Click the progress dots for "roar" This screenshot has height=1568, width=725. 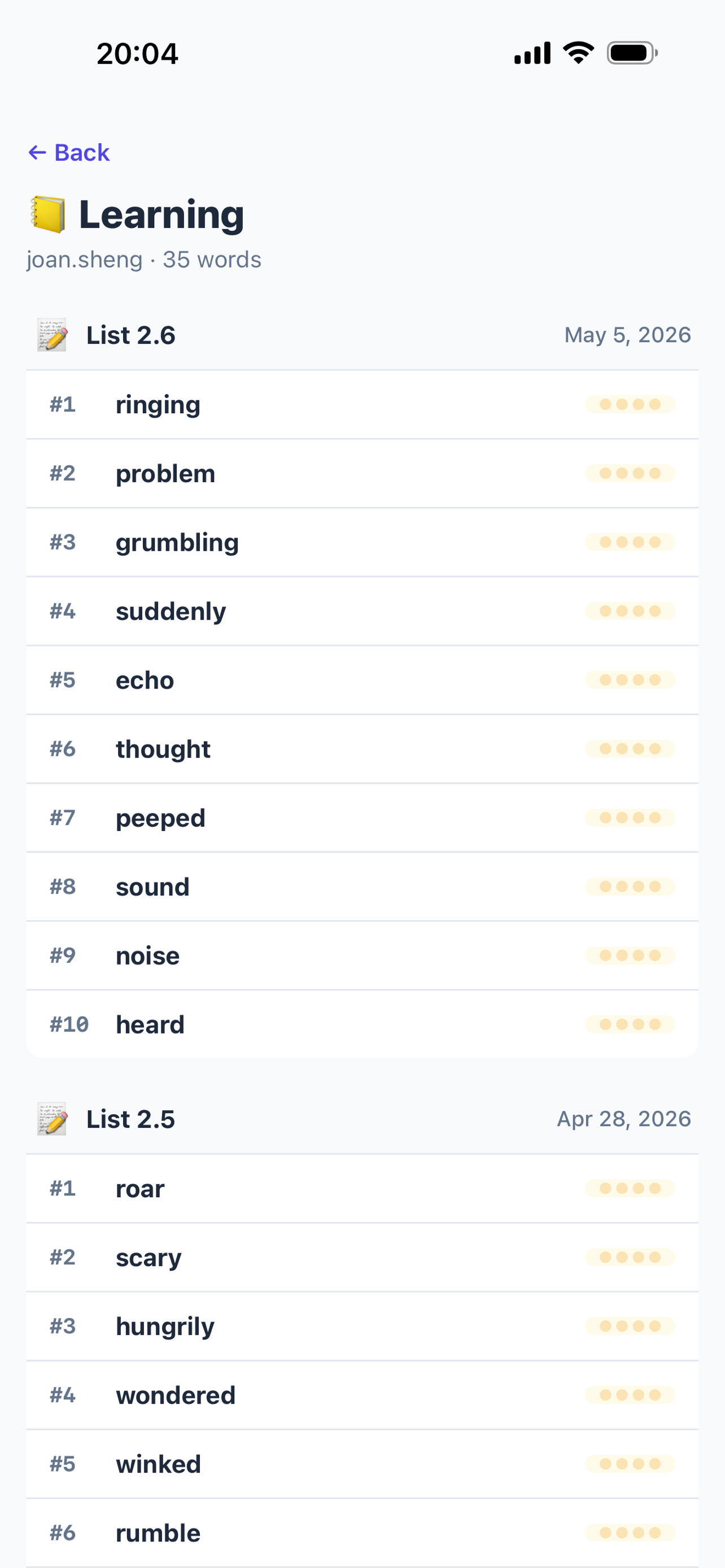click(x=630, y=1188)
